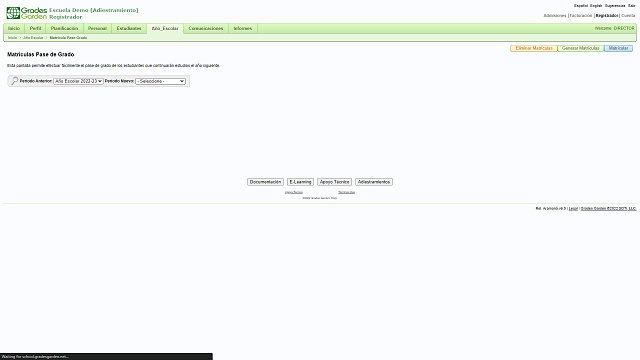The width and height of the screenshot is (640, 360).
Task: Click the Welcome: DIRECTOR text
Action: (x=614, y=28)
